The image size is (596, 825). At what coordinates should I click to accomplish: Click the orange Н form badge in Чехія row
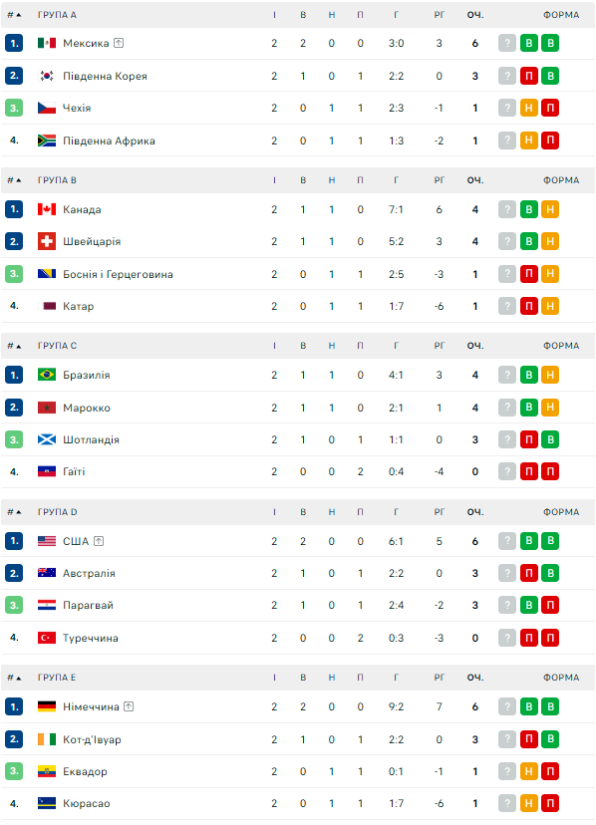529,108
